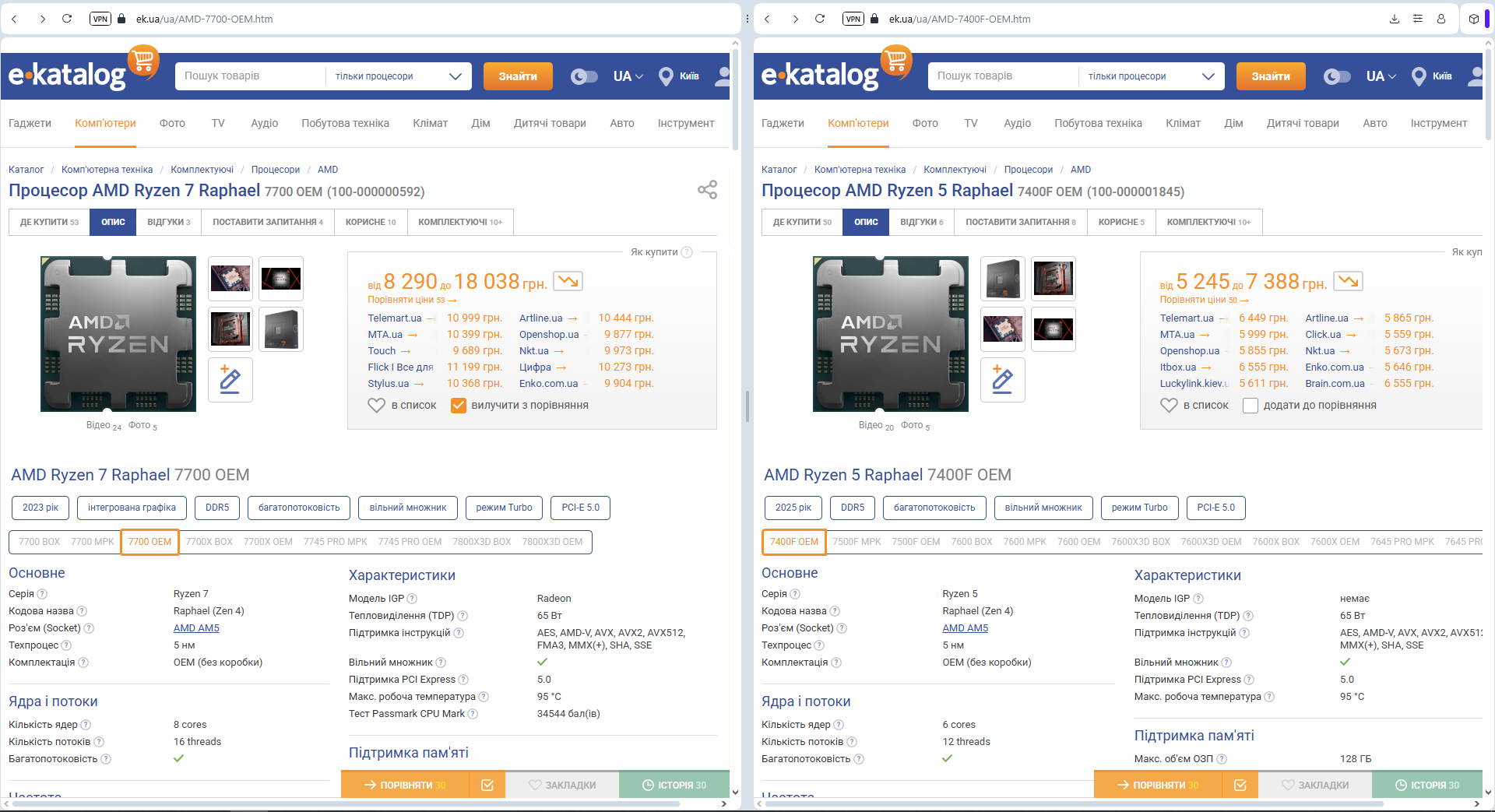This screenshot has width=1495, height=812.
Task: Open 'Порівняти ціни 50' link for Ryzen 7400F
Action: [1204, 300]
